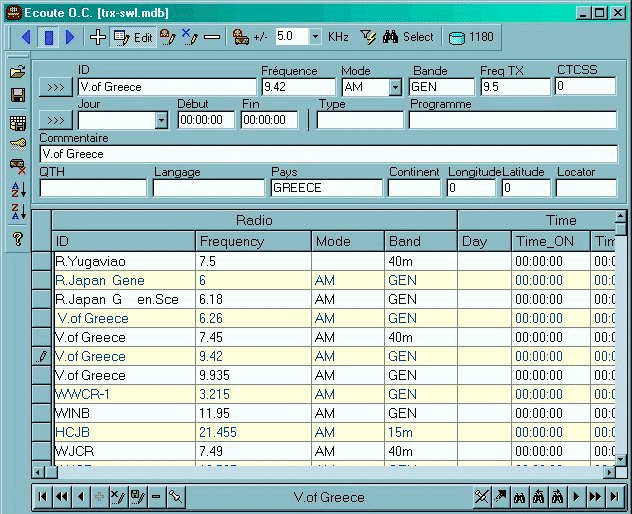This screenshot has height=514, width=632.
Task: Select the R.Yugaviao row ID cell
Action: point(124,261)
